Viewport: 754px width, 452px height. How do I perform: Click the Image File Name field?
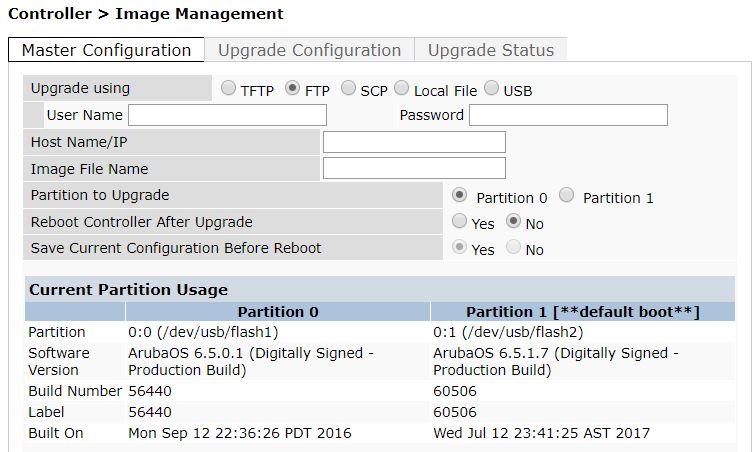pos(414,168)
